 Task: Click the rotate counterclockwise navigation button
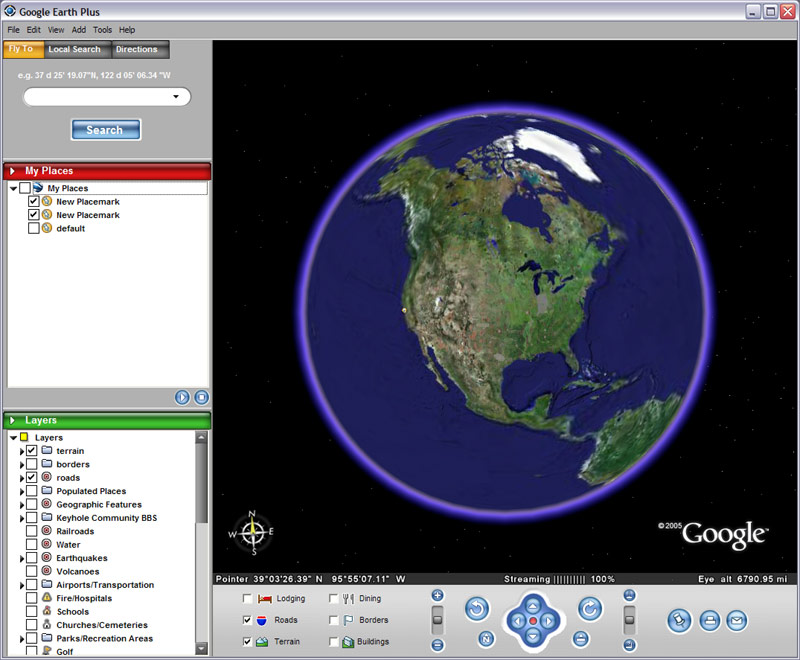[477, 608]
